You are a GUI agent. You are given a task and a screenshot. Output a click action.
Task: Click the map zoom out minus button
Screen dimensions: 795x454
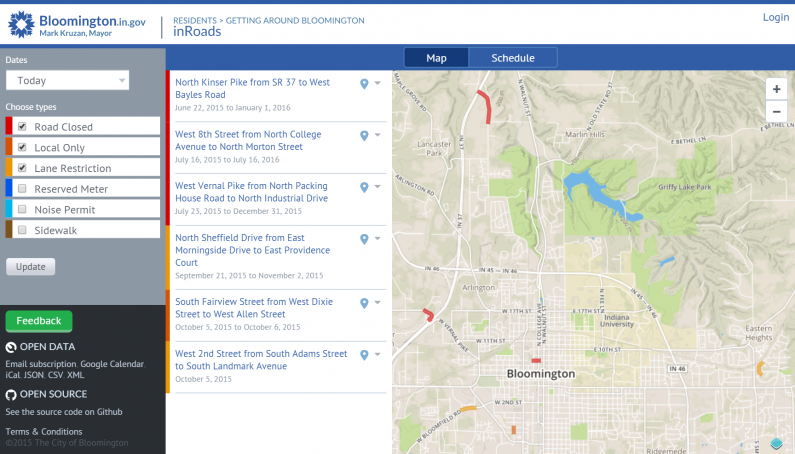tap(775, 111)
